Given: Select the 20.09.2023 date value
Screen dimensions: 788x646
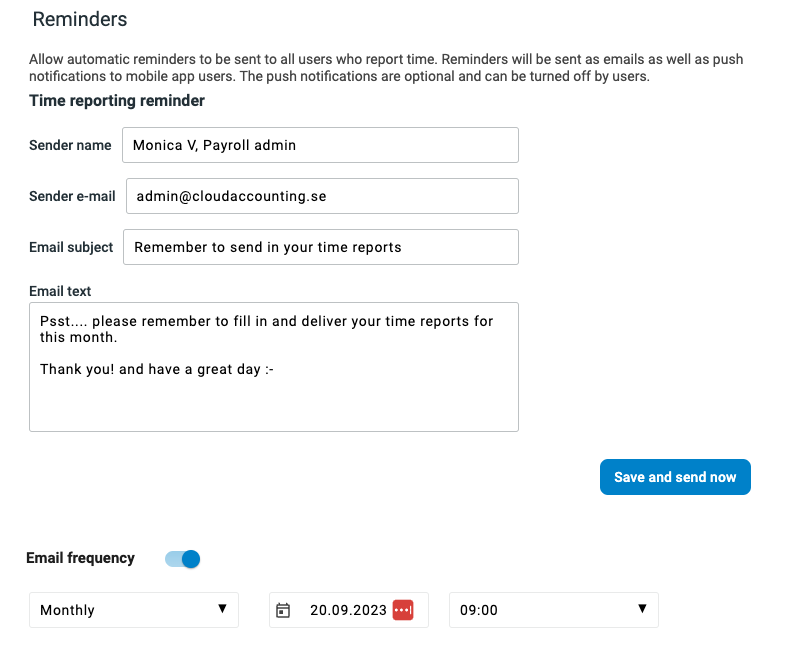Looking at the screenshot, I should (348, 610).
